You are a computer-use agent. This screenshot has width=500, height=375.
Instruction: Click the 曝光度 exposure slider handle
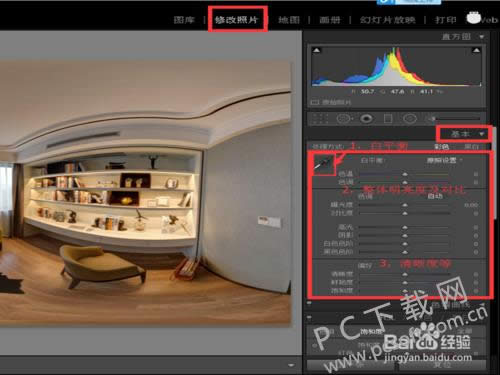point(405,205)
